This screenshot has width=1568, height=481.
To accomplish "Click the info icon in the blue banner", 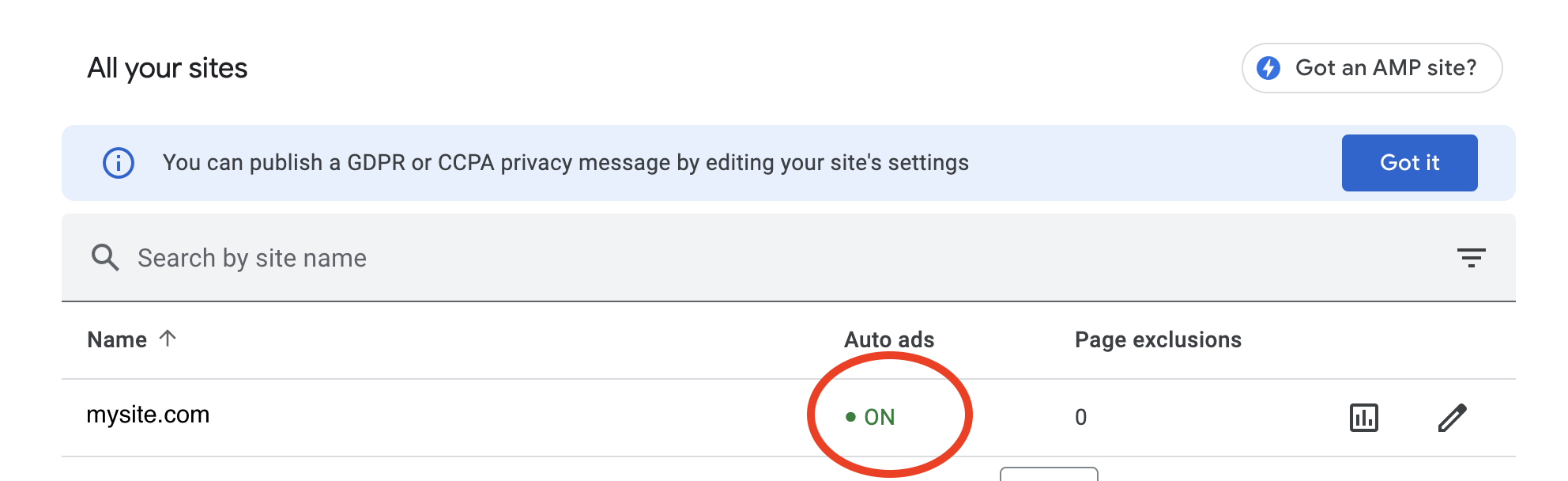I will [119, 163].
